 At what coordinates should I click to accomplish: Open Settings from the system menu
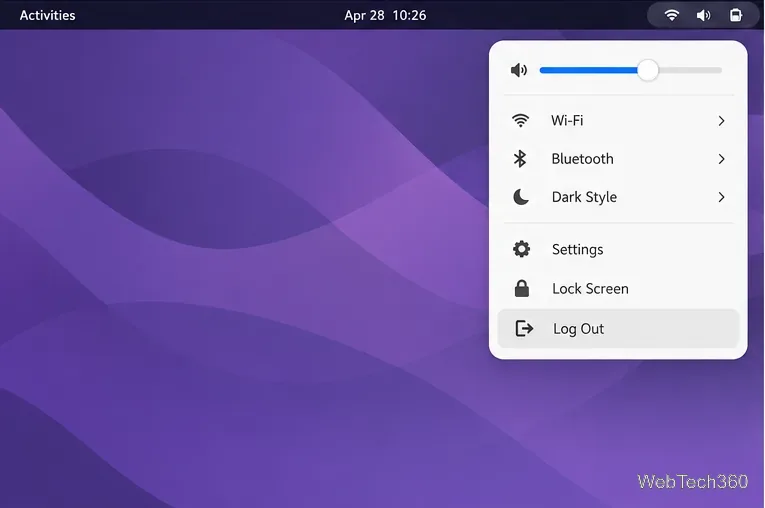(618, 249)
